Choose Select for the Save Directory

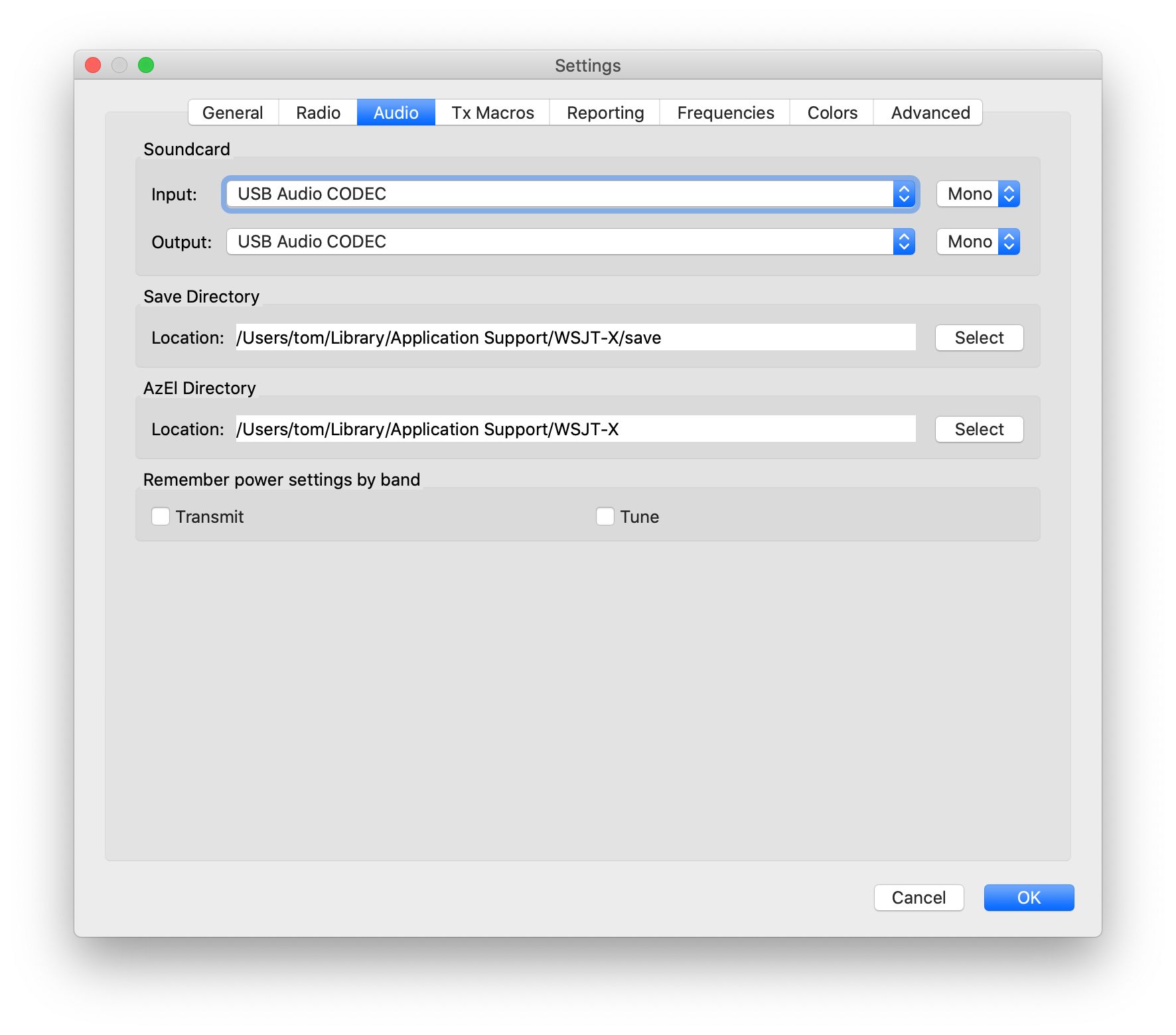(x=980, y=338)
